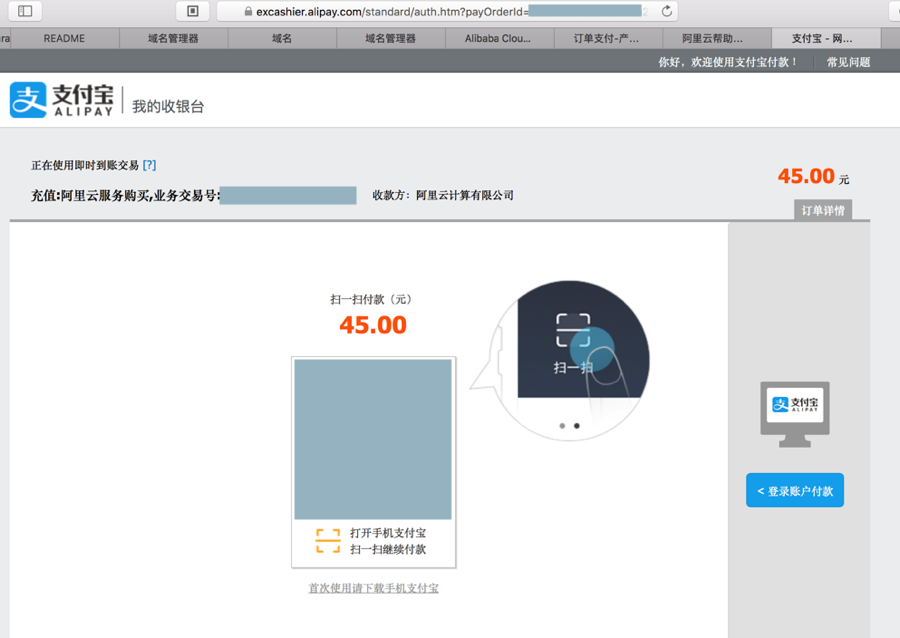Switch to the 域名 tab
900x638 pixels.
[x=282, y=38]
